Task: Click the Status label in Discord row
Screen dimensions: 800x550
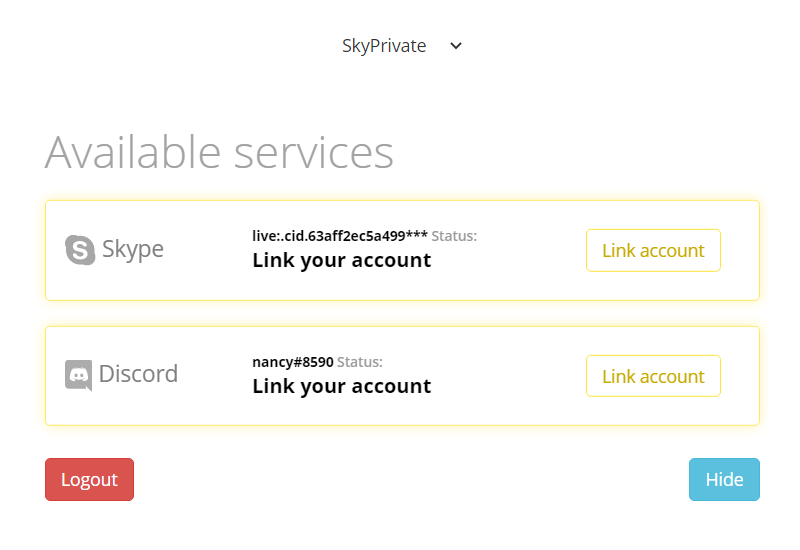Action: (360, 362)
